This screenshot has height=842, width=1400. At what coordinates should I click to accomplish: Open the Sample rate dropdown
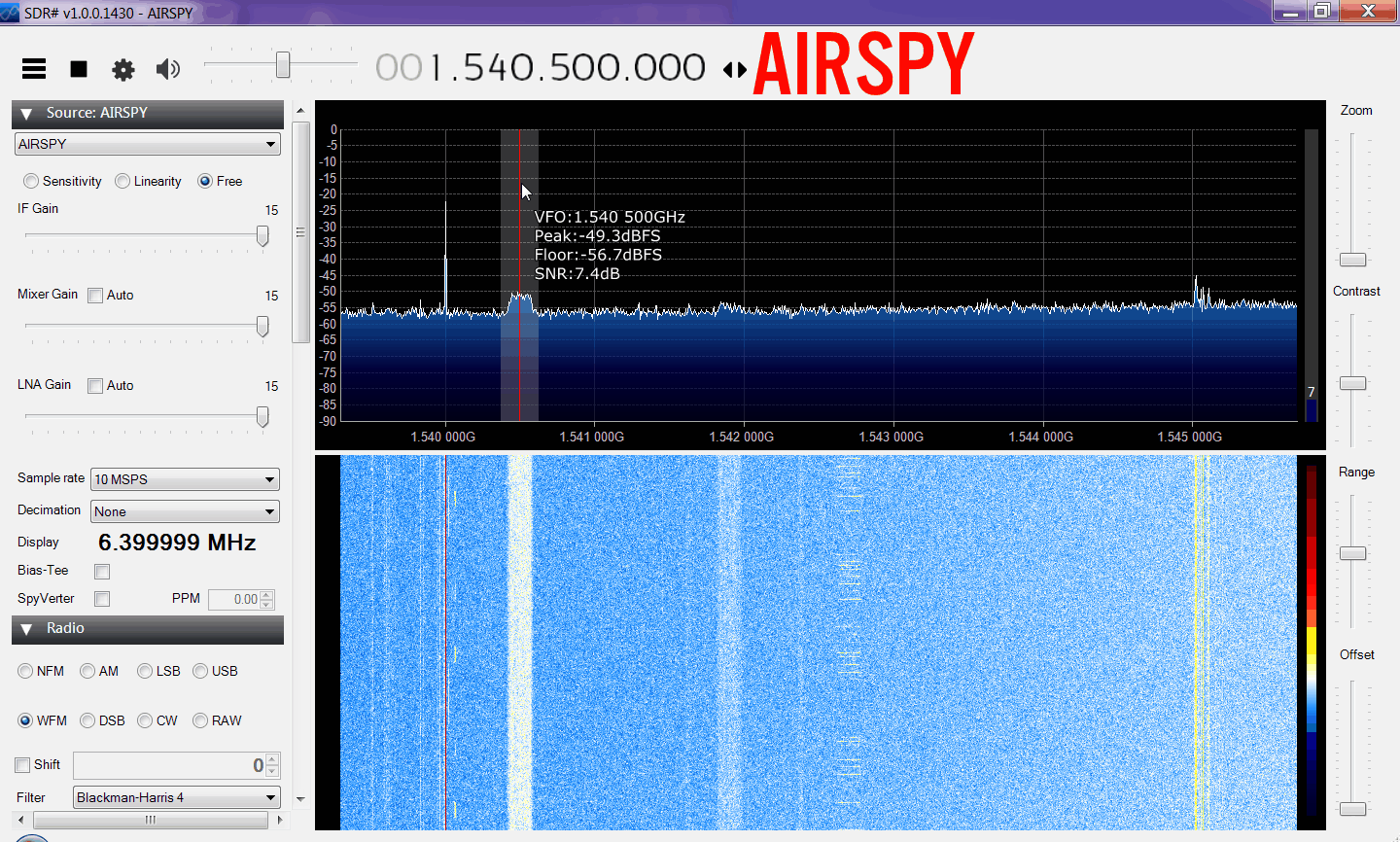[x=185, y=479]
